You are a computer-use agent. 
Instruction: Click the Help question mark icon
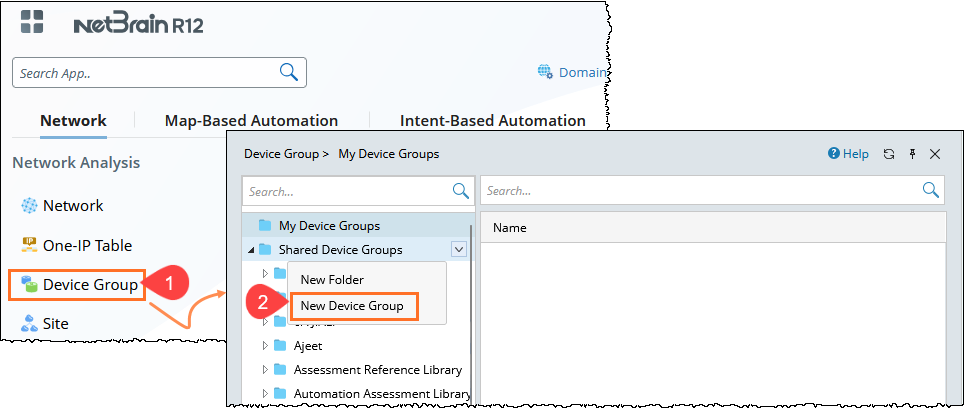833,154
